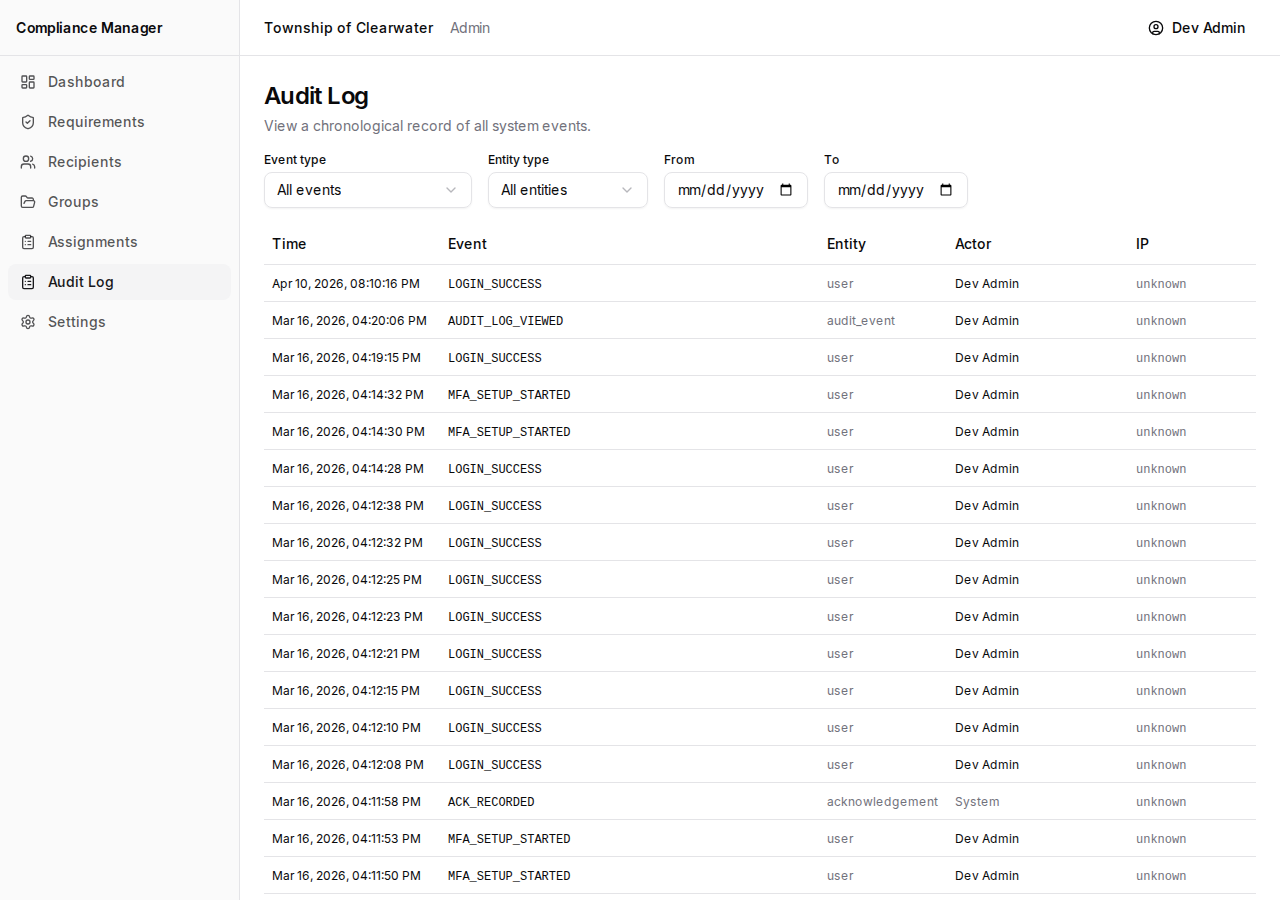This screenshot has width=1280, height=900.
Task: Open the Recipients section
Action: tap(119, 162)
